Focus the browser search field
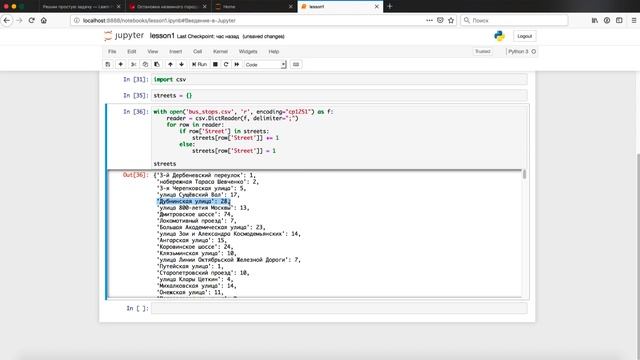640x360 pixels. click(x=514, y=20)
